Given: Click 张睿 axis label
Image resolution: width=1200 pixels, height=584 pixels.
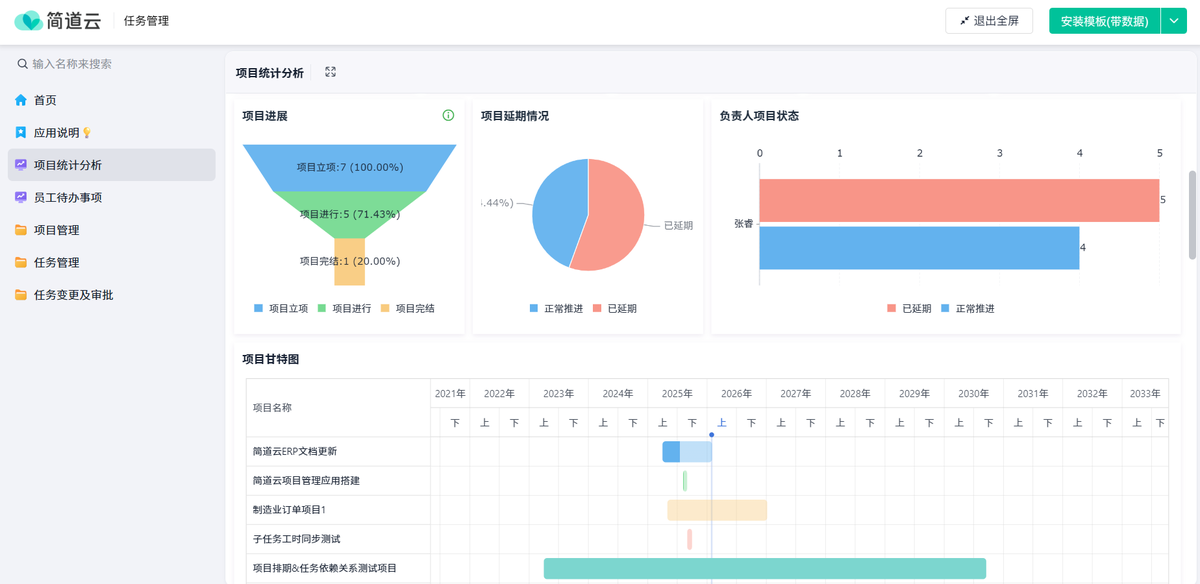Looking at the screenshot, I should (744, 224).
